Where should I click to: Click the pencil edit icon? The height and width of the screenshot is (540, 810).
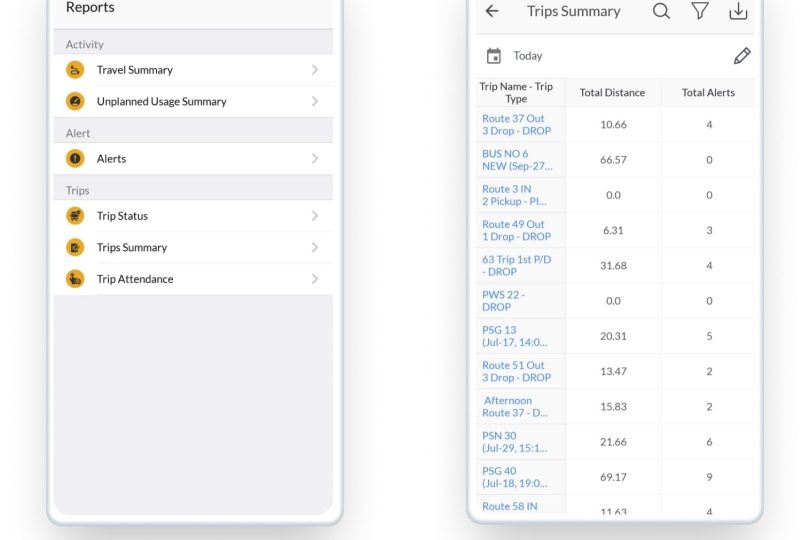coord(741,56)
